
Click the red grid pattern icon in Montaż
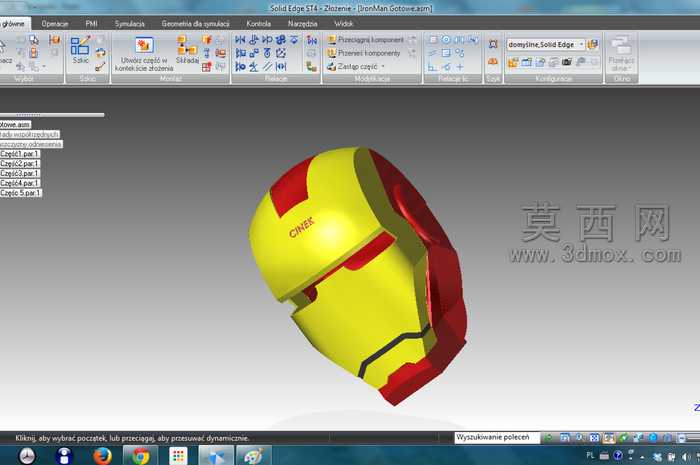click(x=206, y=67)
